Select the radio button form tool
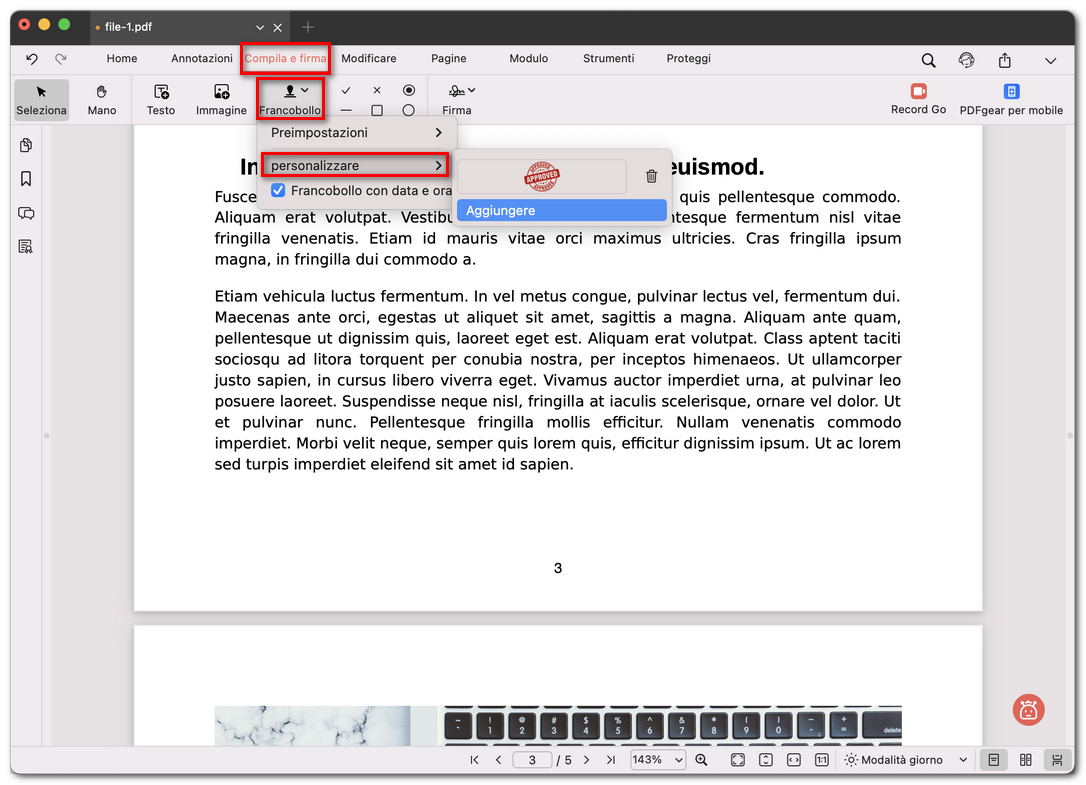The image size is (1086, 785). 408,90
